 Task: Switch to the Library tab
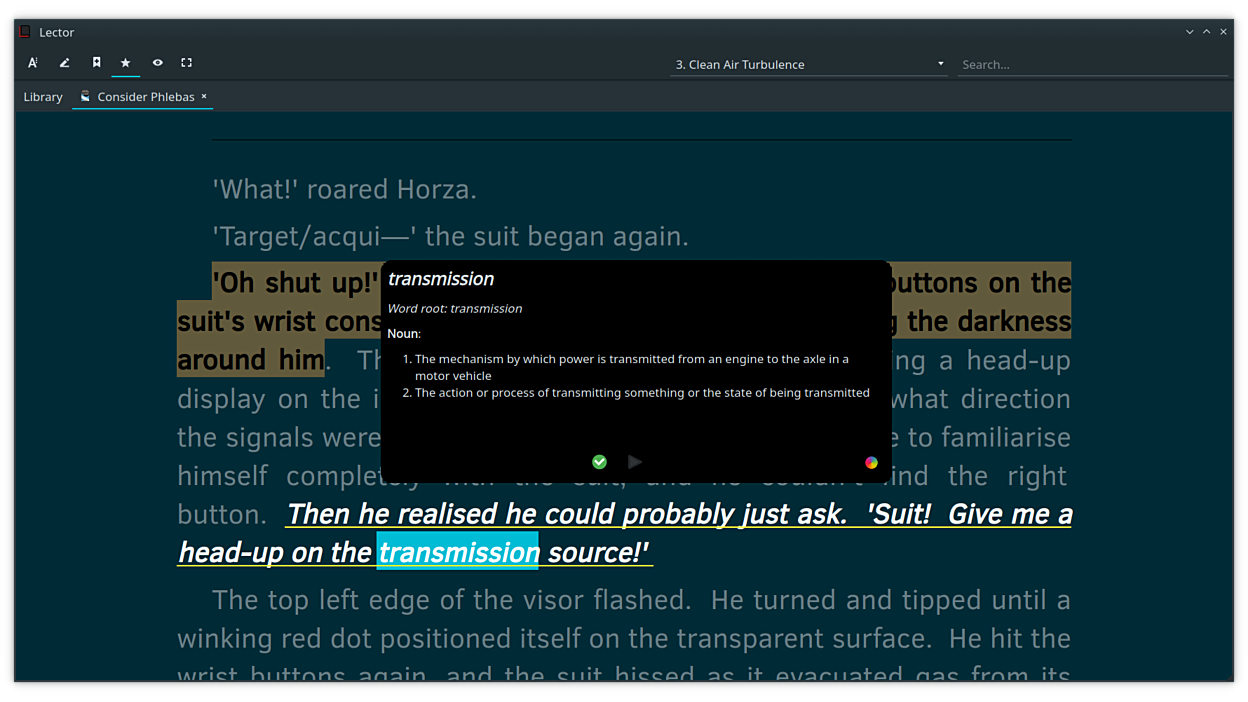(43, 97)
